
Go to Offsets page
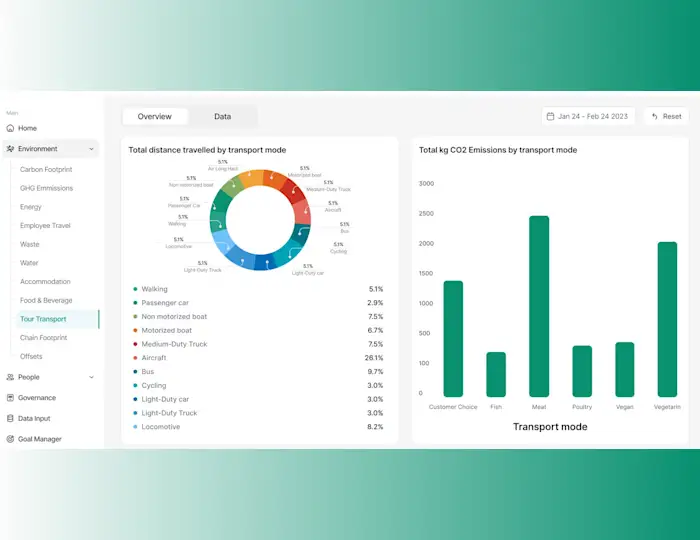coord(31,357)
